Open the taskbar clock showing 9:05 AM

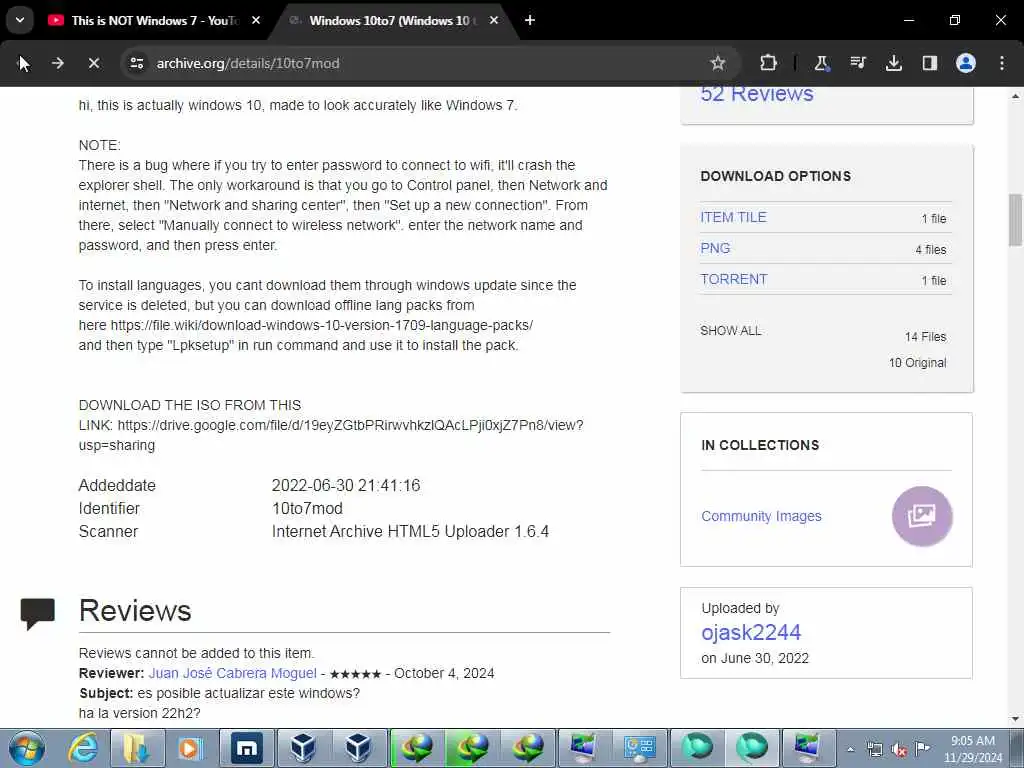tap(972, 749)
